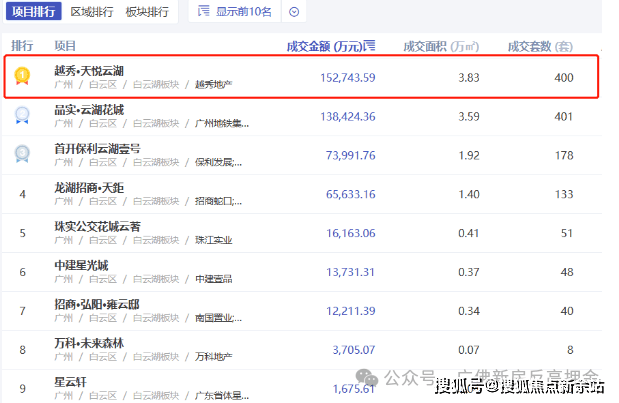Image resolution: width=619 pixels, height=403 pixels.
Task: Click developer 万科地产 in row 8
Action: [x=215, y=356]
